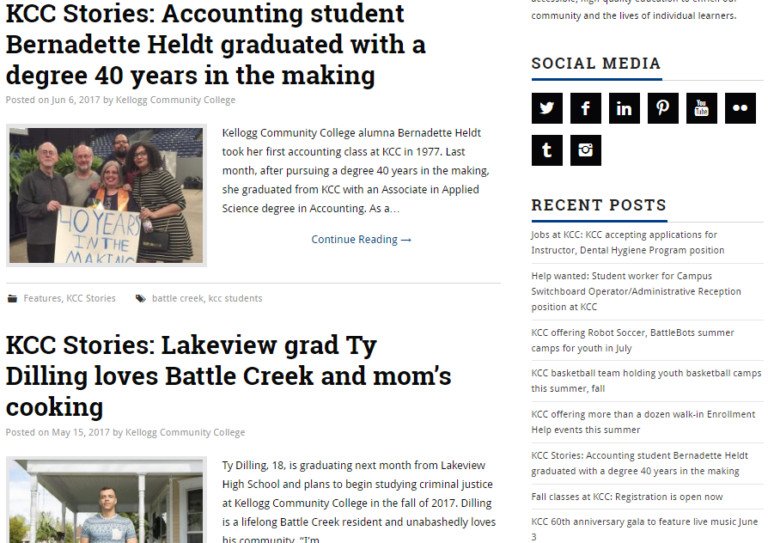Open recent post about youth basketball camps
This screenshot has width=768, height=543.
point(646,380)
